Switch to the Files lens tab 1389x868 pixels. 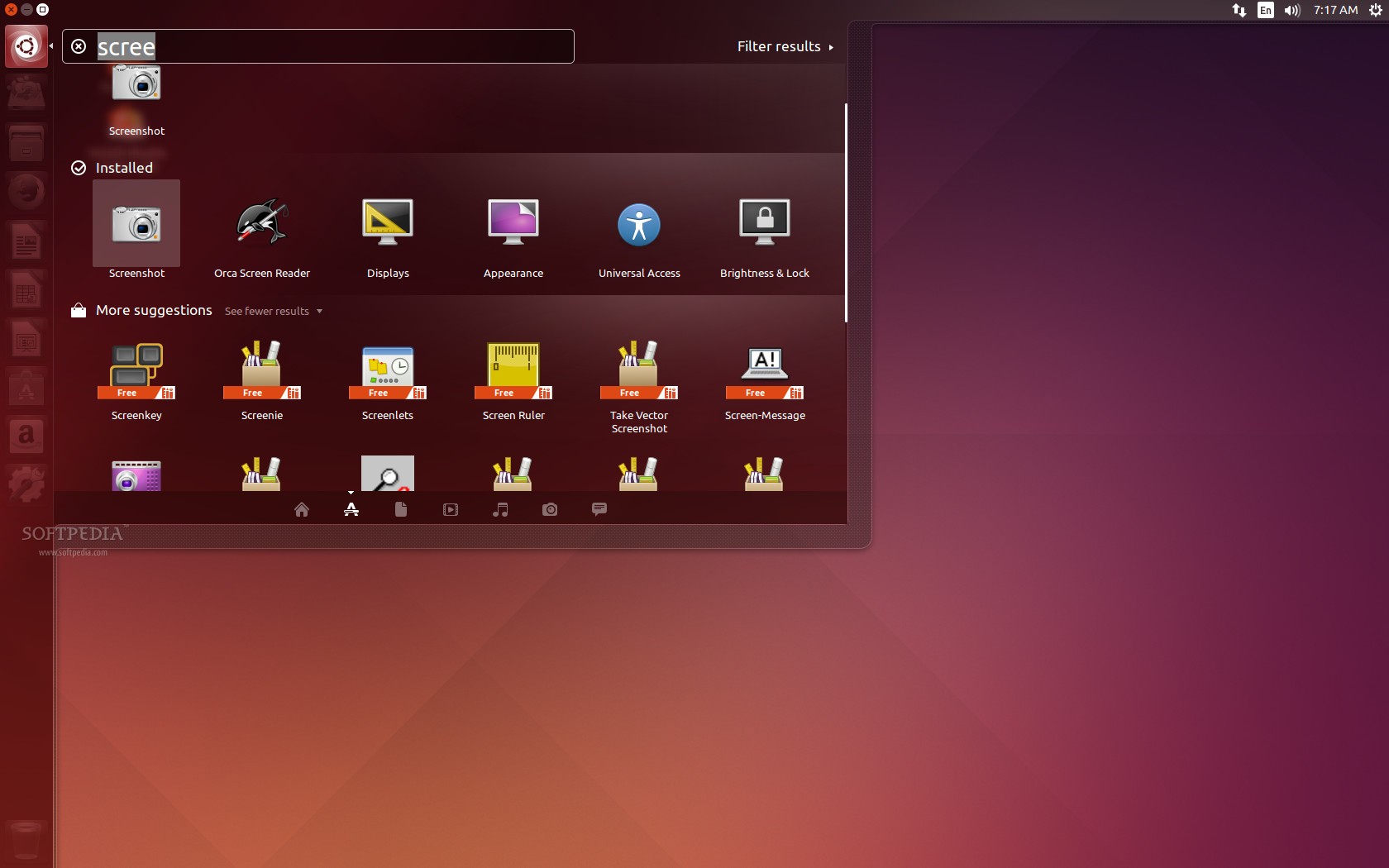[x=401, y=509]
